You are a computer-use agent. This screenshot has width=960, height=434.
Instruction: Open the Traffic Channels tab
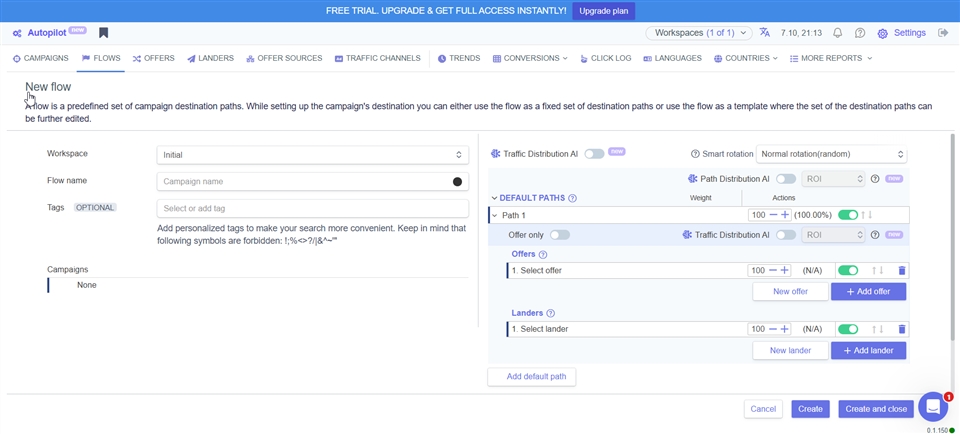[377, 59]
